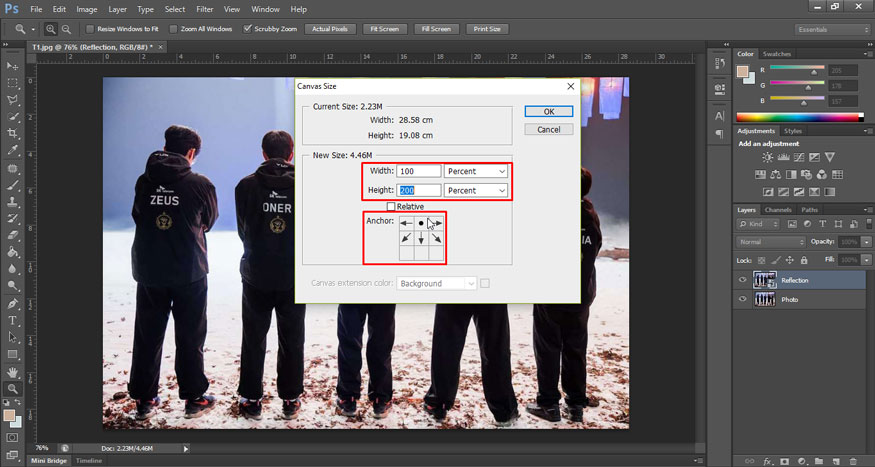The image size is (875, 467).
Task: Hide the Reflection layer
Action: (x=742, y=280)
